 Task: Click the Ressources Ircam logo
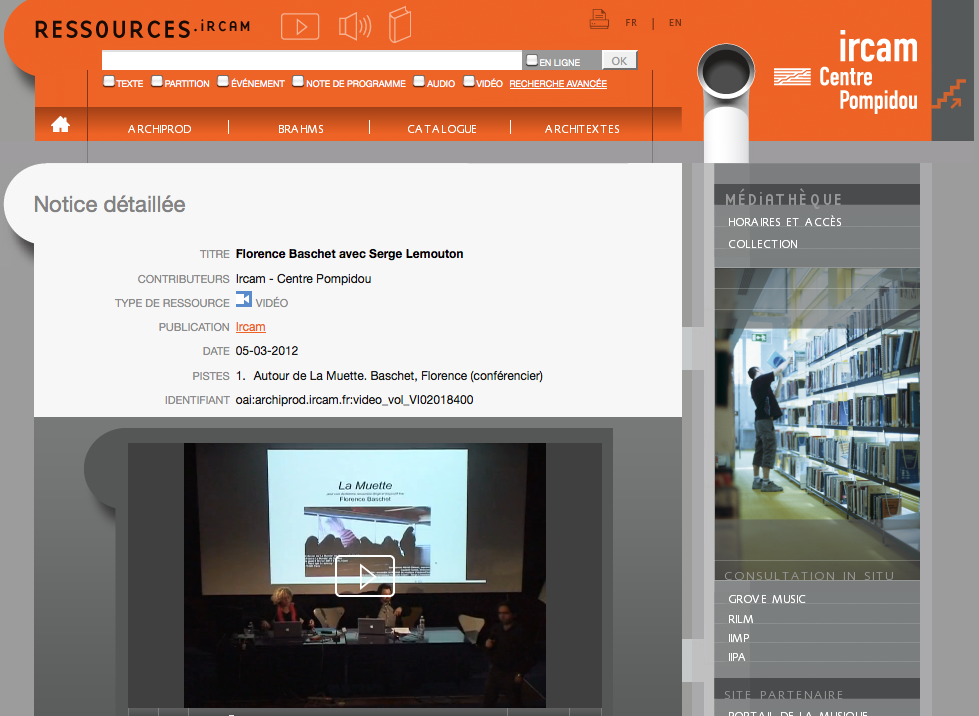pyautogui.click(x=142, y=29)
